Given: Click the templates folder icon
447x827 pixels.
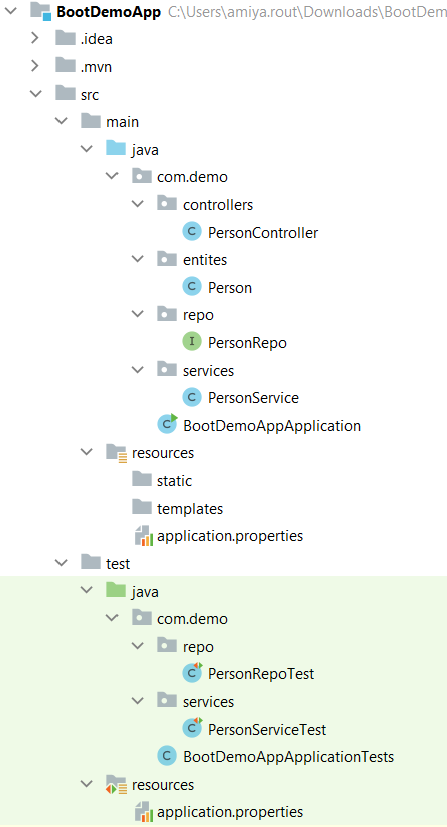Looking at the screenshot, I should pyautogui.click(x=141, y=507).
